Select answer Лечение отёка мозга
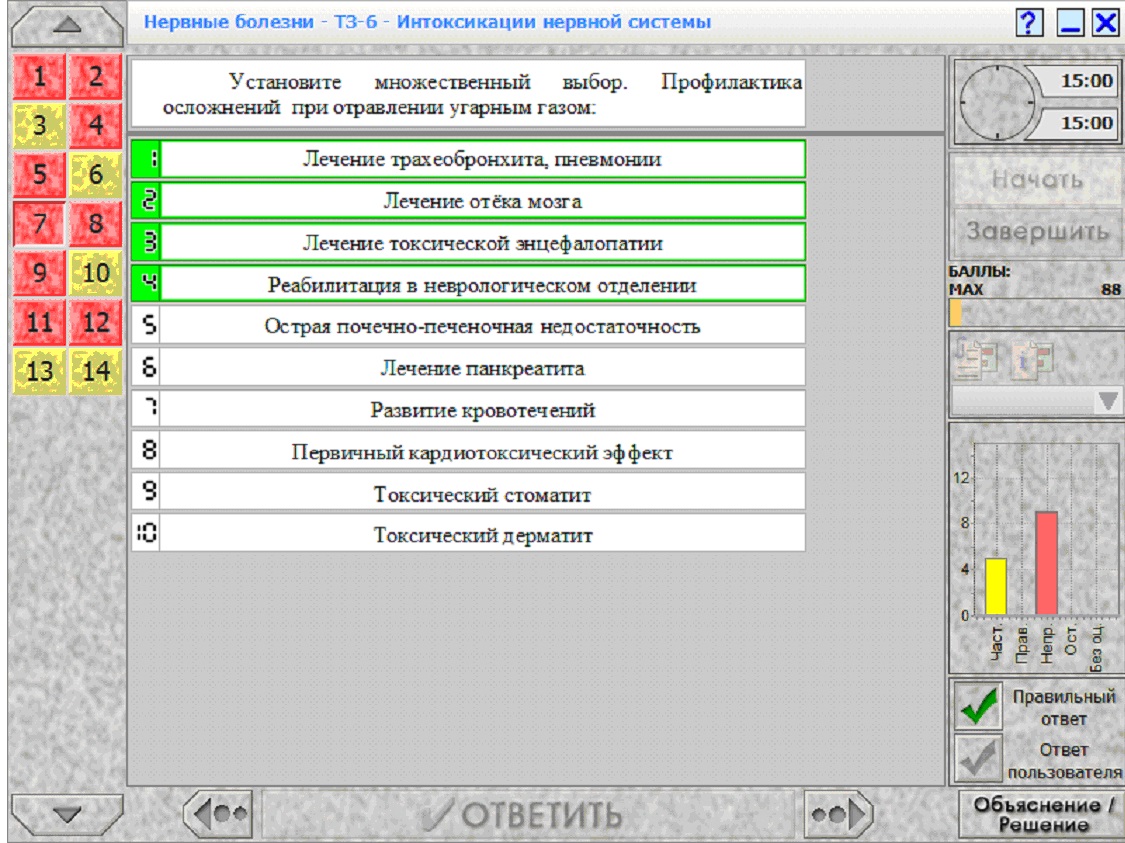This screenshot has width=1125, height=843. (x=469, y=200)
